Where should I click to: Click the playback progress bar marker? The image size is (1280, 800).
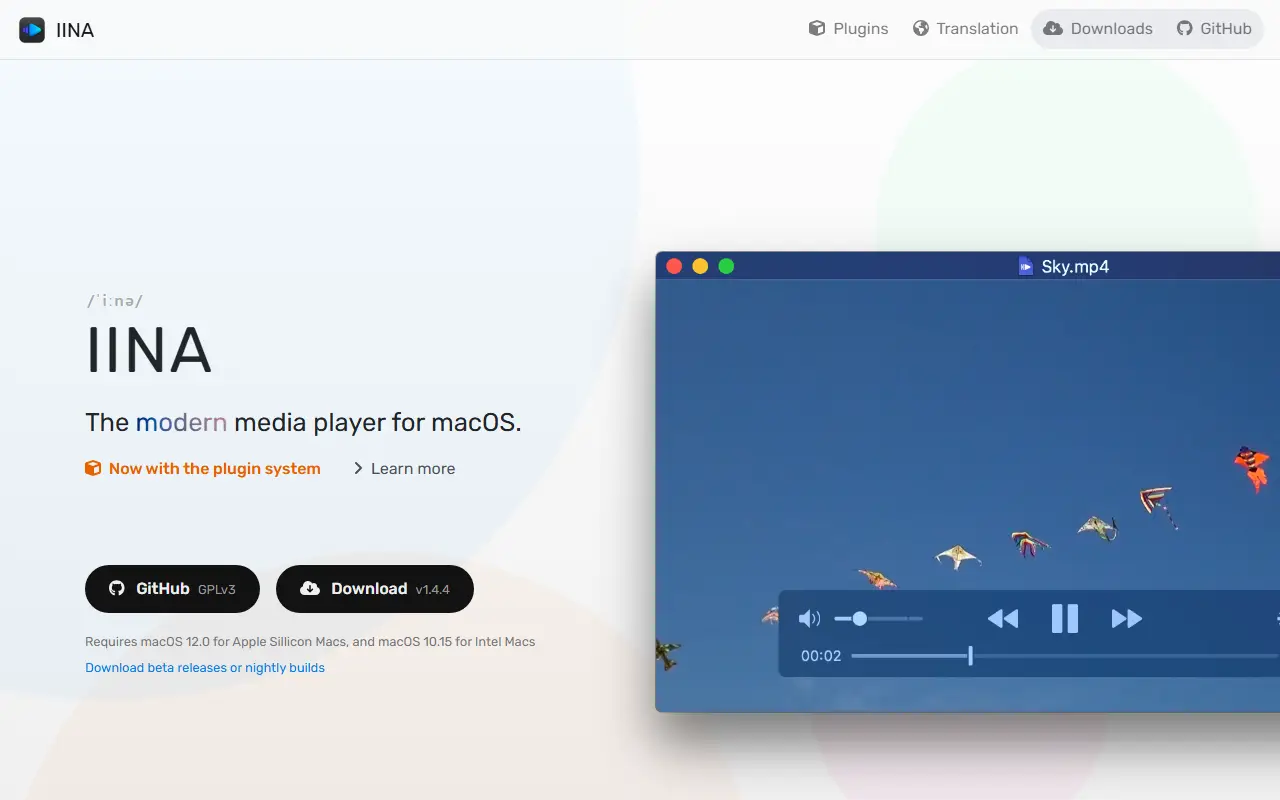(970, 656)
